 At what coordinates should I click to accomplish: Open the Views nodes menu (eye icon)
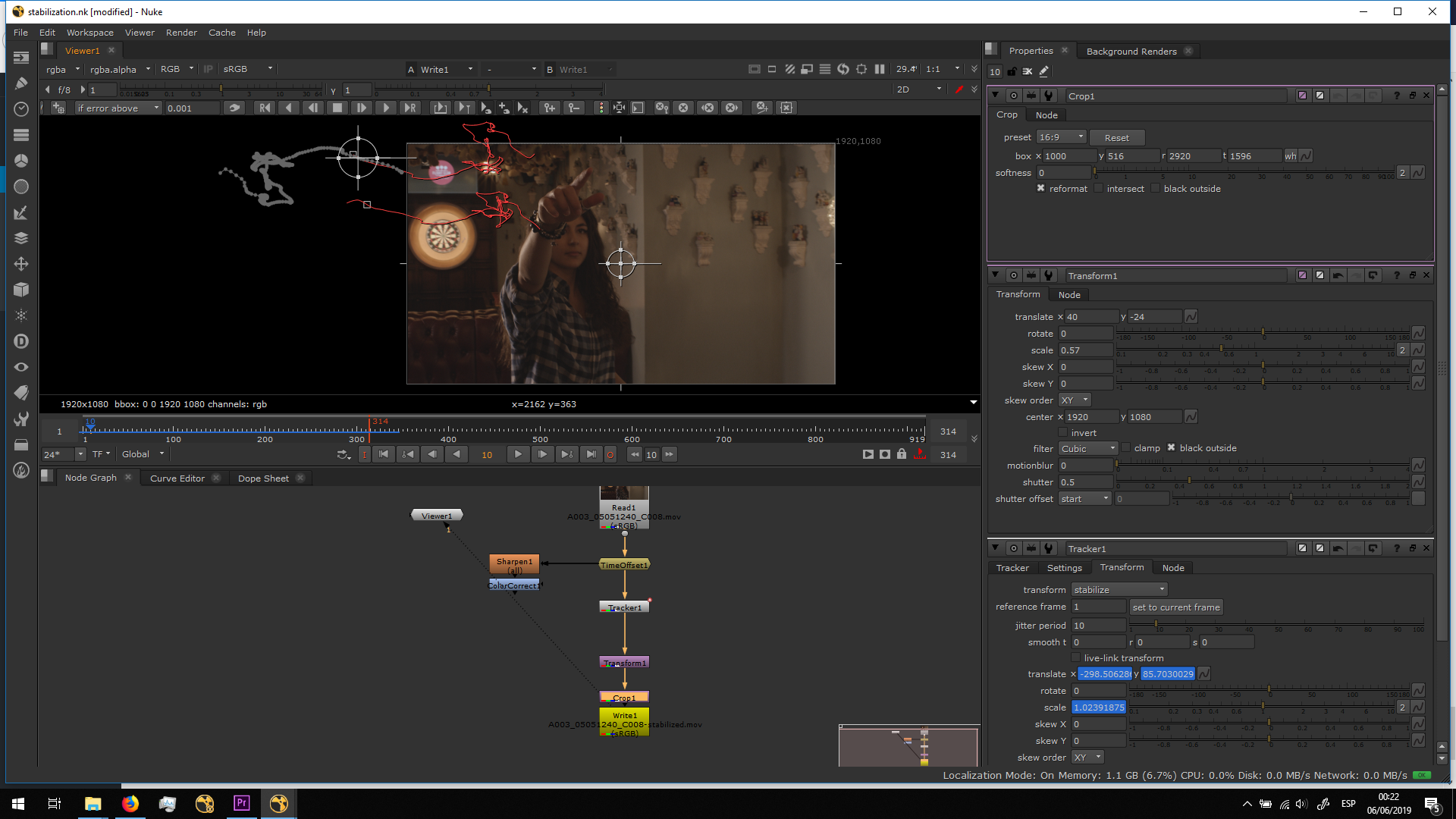pos(21,367)
